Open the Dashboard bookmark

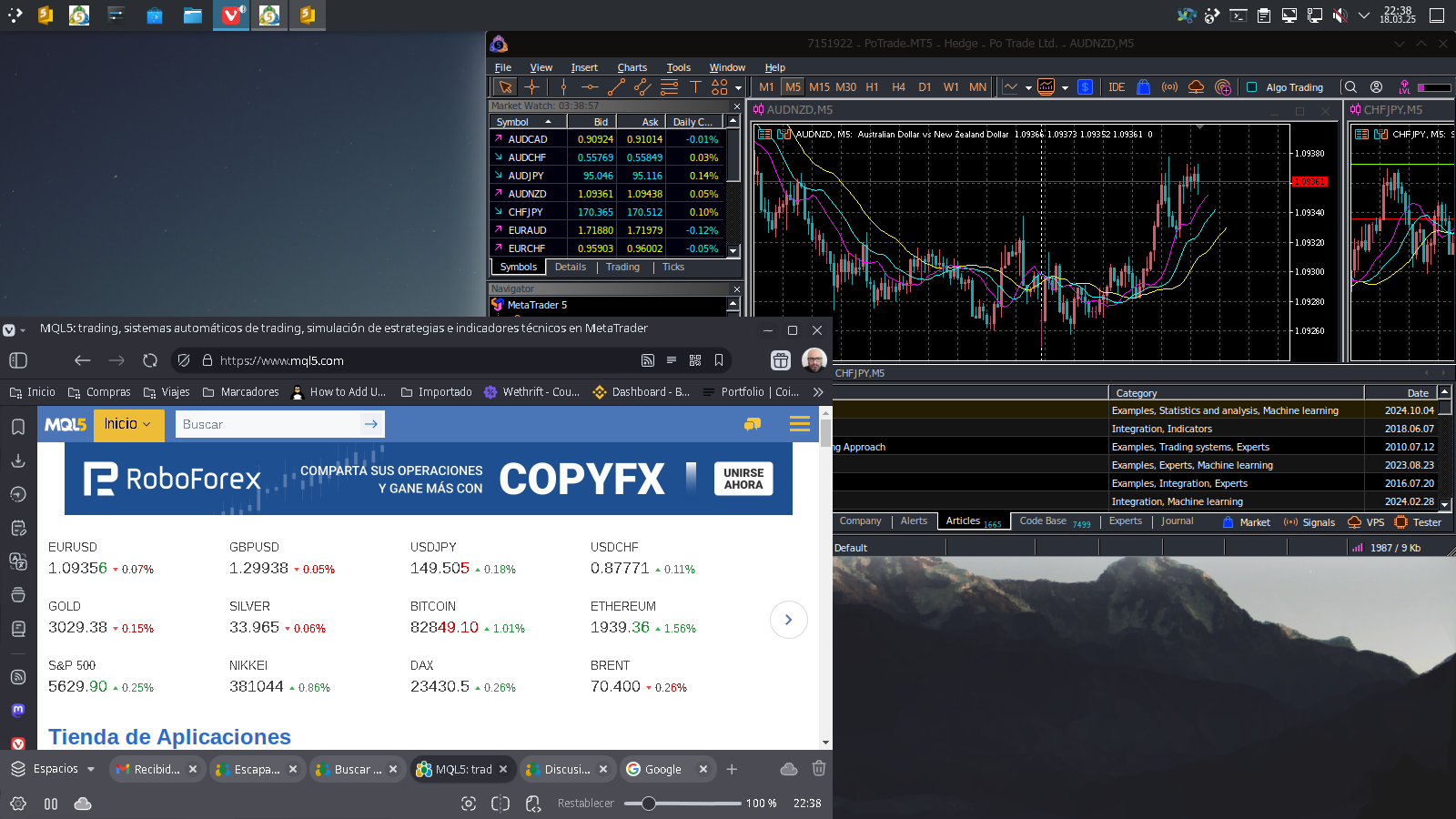point(641,392)
